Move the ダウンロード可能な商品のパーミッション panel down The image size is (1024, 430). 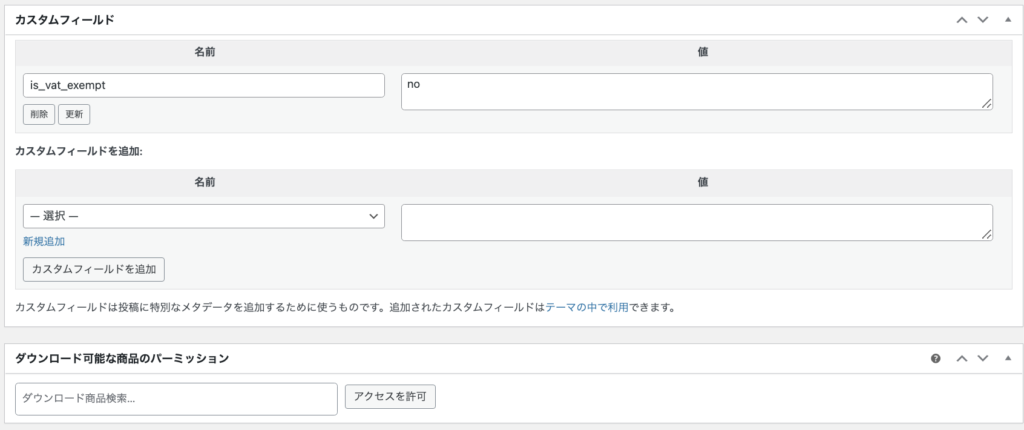coord(982,358)
